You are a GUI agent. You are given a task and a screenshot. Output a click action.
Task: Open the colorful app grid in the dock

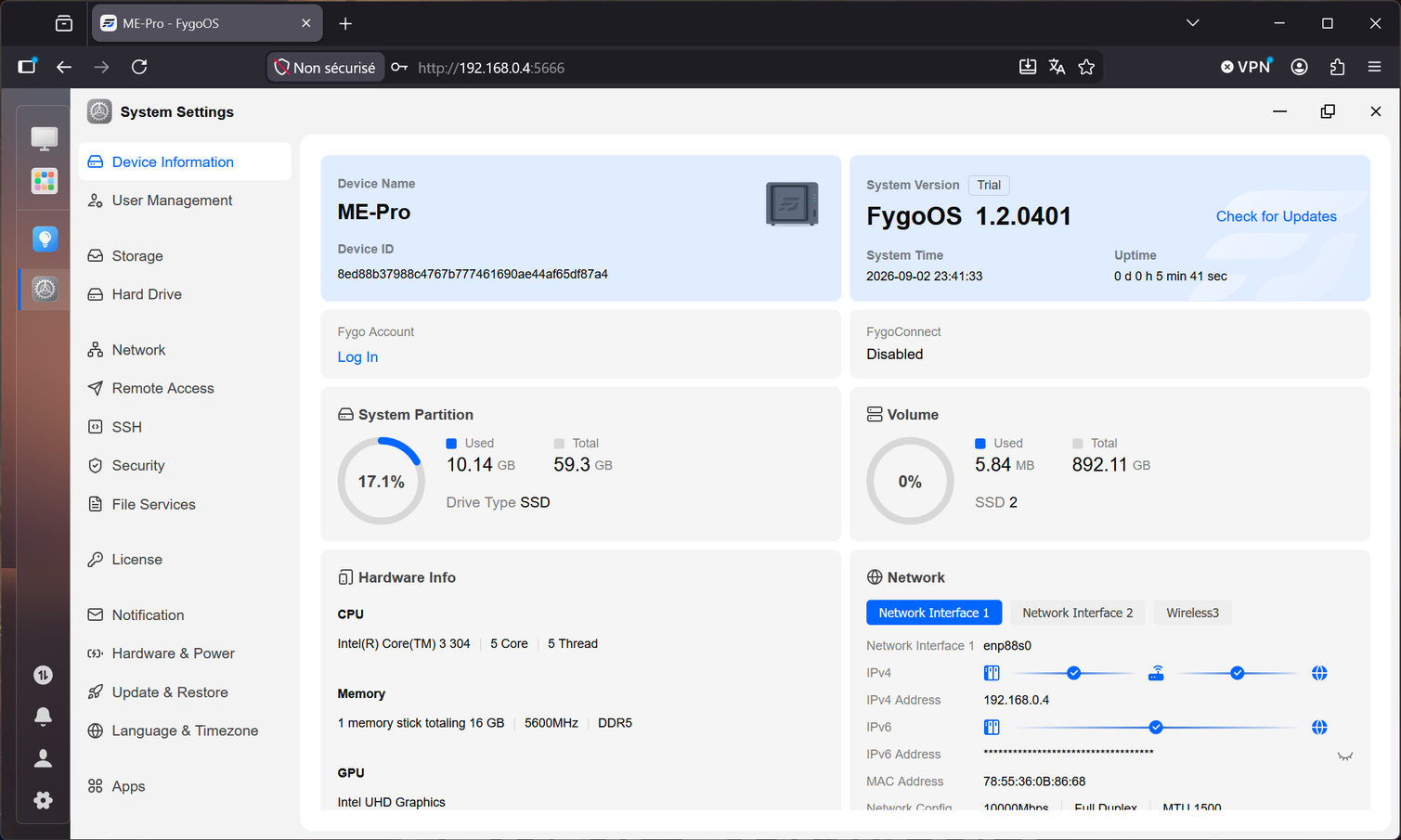pos(44,181)
